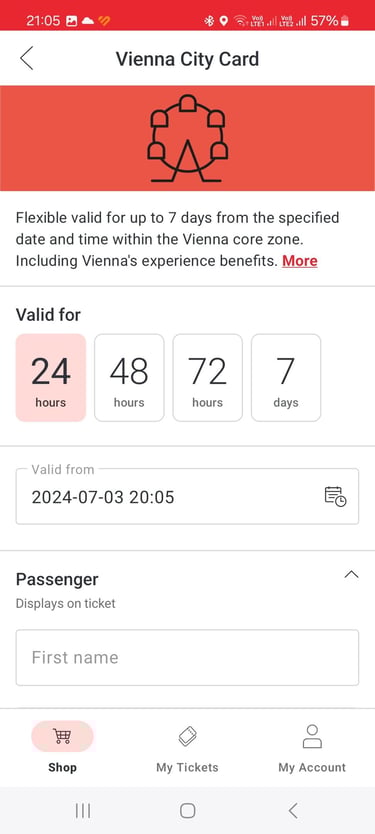This screenshot has width=375, height=834.
Task: Tap Android home button
Action: coord(187,811)
